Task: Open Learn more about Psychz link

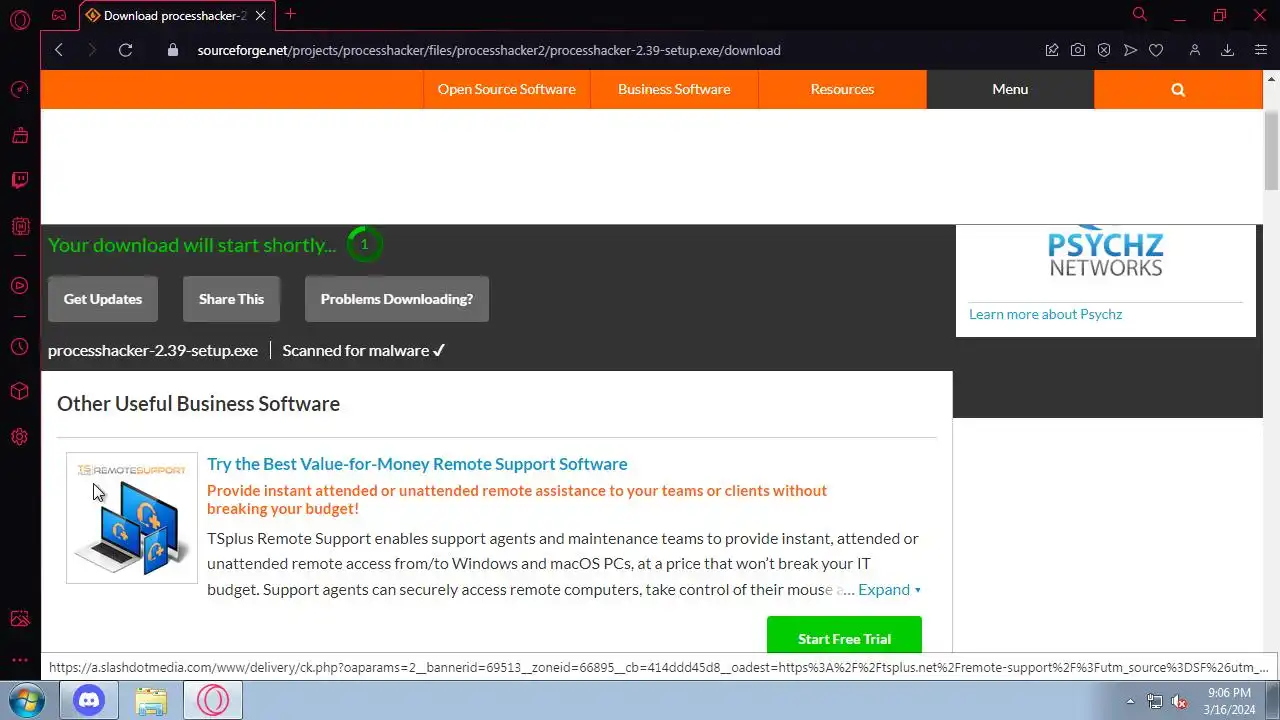Action: [x=1045, y=314]
